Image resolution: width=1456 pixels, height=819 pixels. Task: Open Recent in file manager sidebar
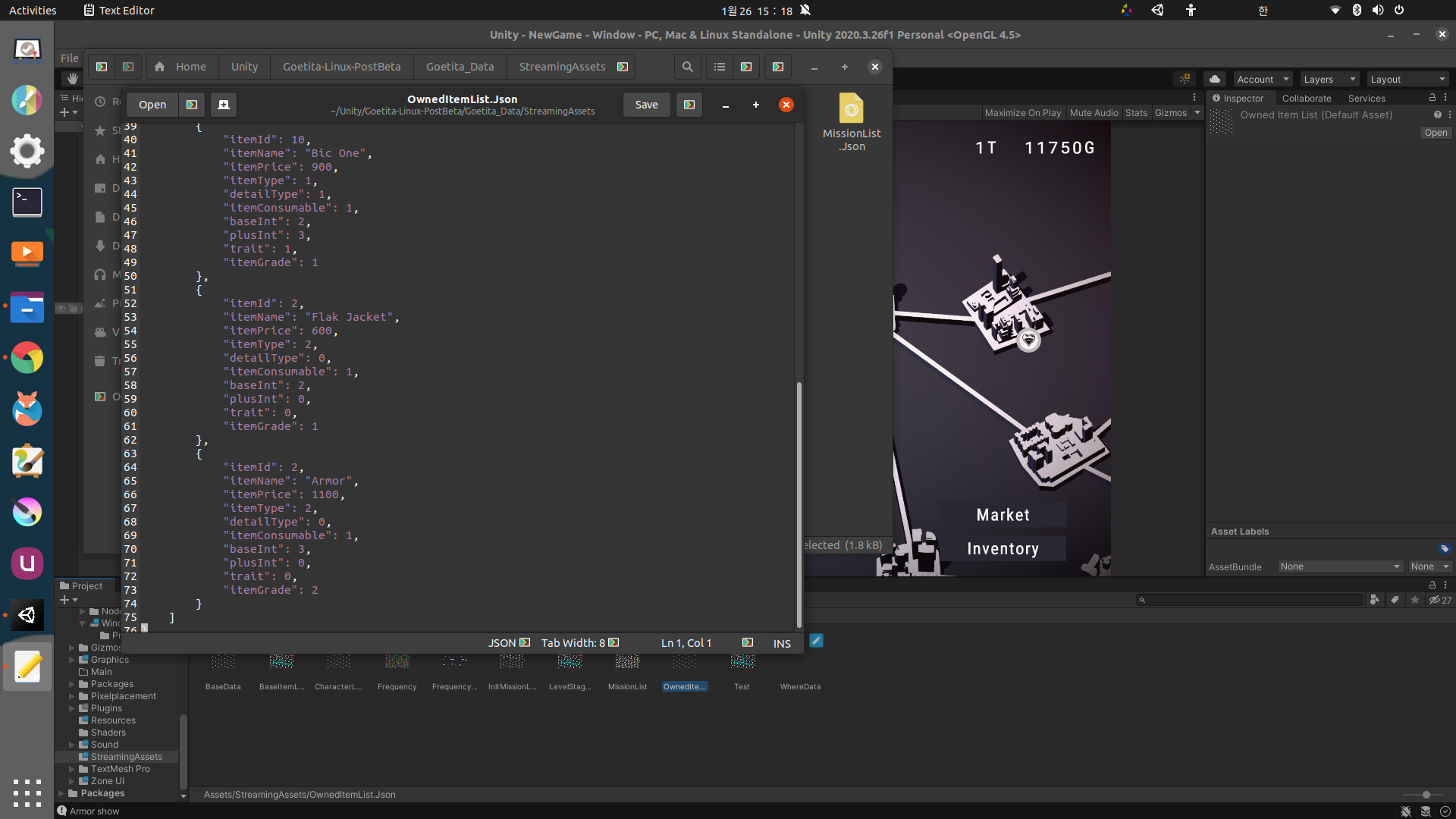click(107, 102)
